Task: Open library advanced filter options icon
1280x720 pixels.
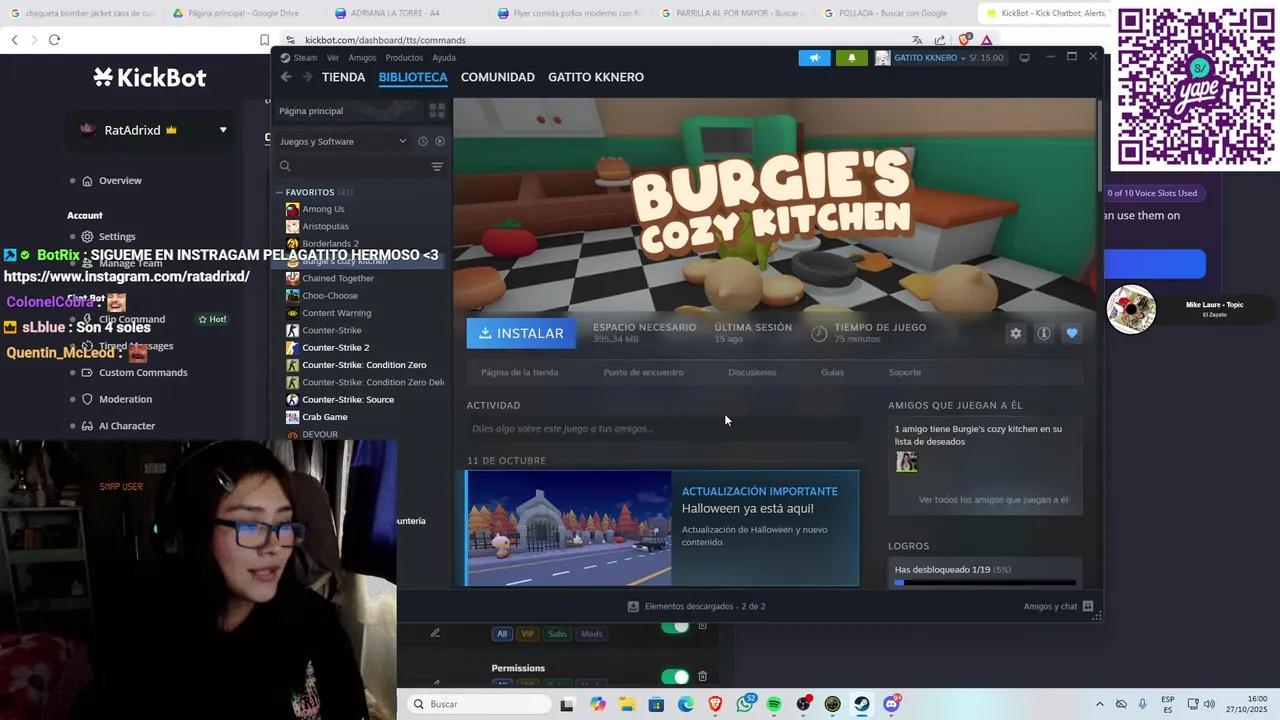Action: 437,166
